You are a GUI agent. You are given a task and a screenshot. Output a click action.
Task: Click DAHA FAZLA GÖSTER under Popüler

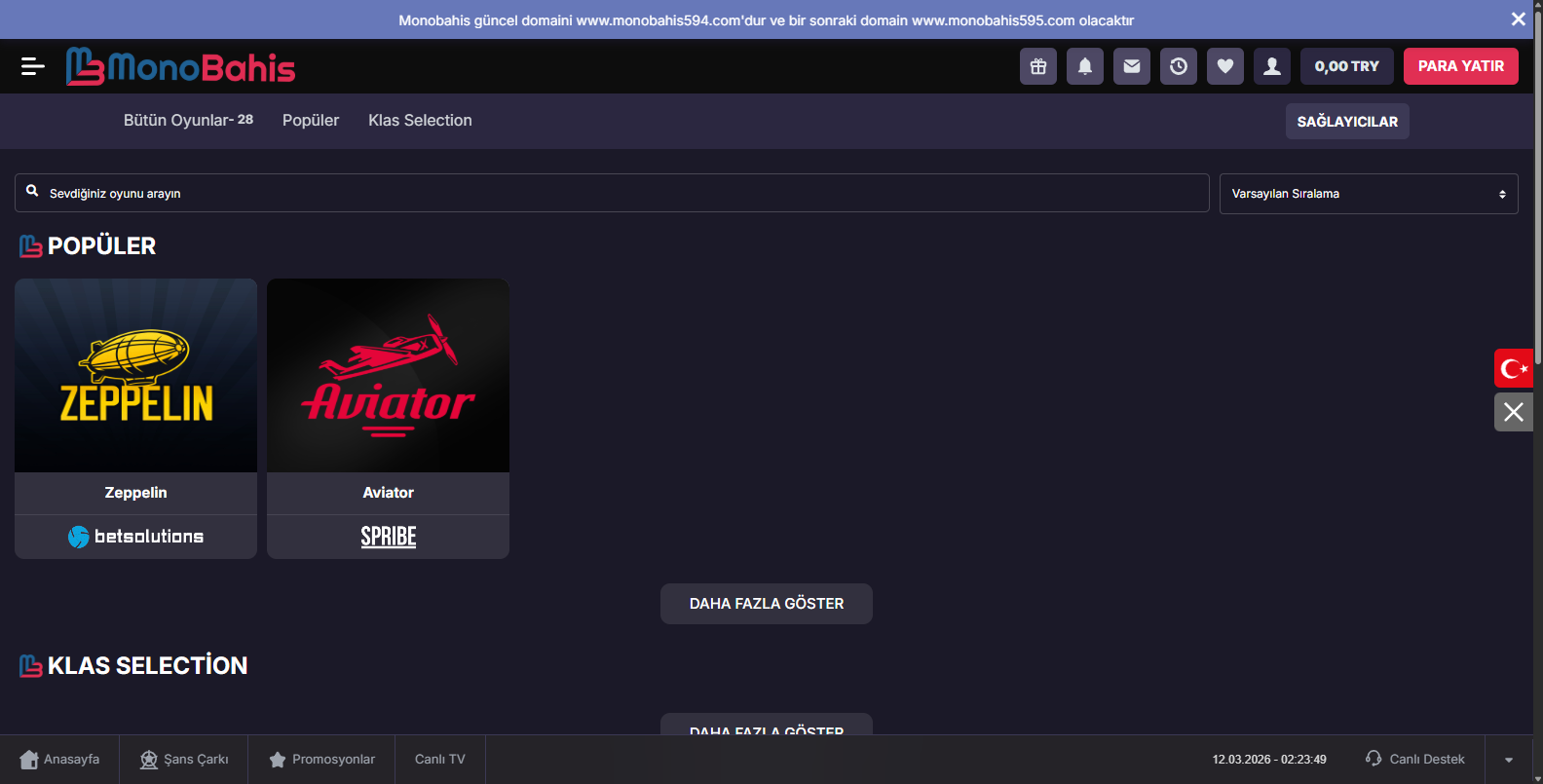[767, 604]
